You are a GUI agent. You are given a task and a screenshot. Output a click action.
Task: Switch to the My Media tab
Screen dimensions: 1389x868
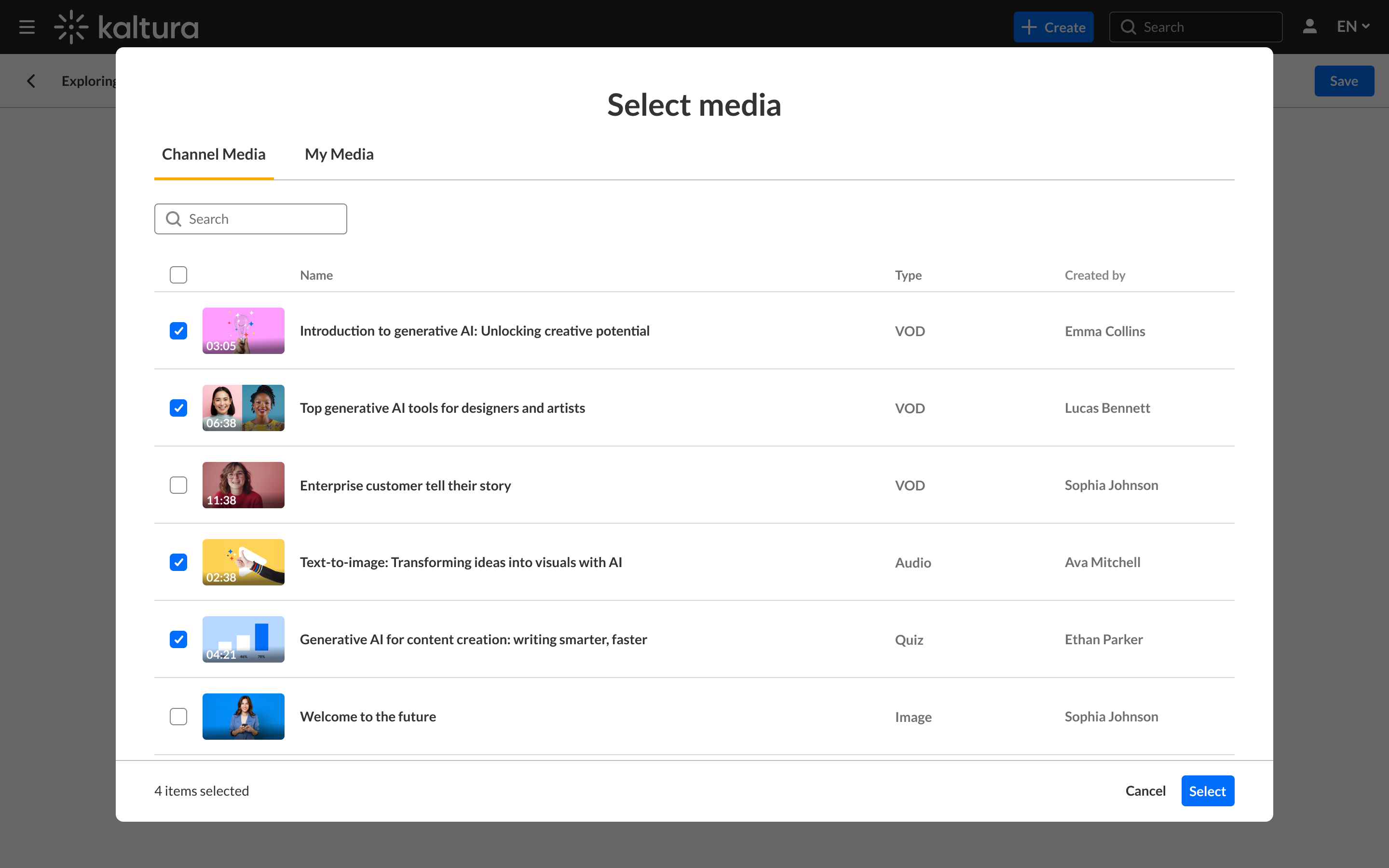339,154
